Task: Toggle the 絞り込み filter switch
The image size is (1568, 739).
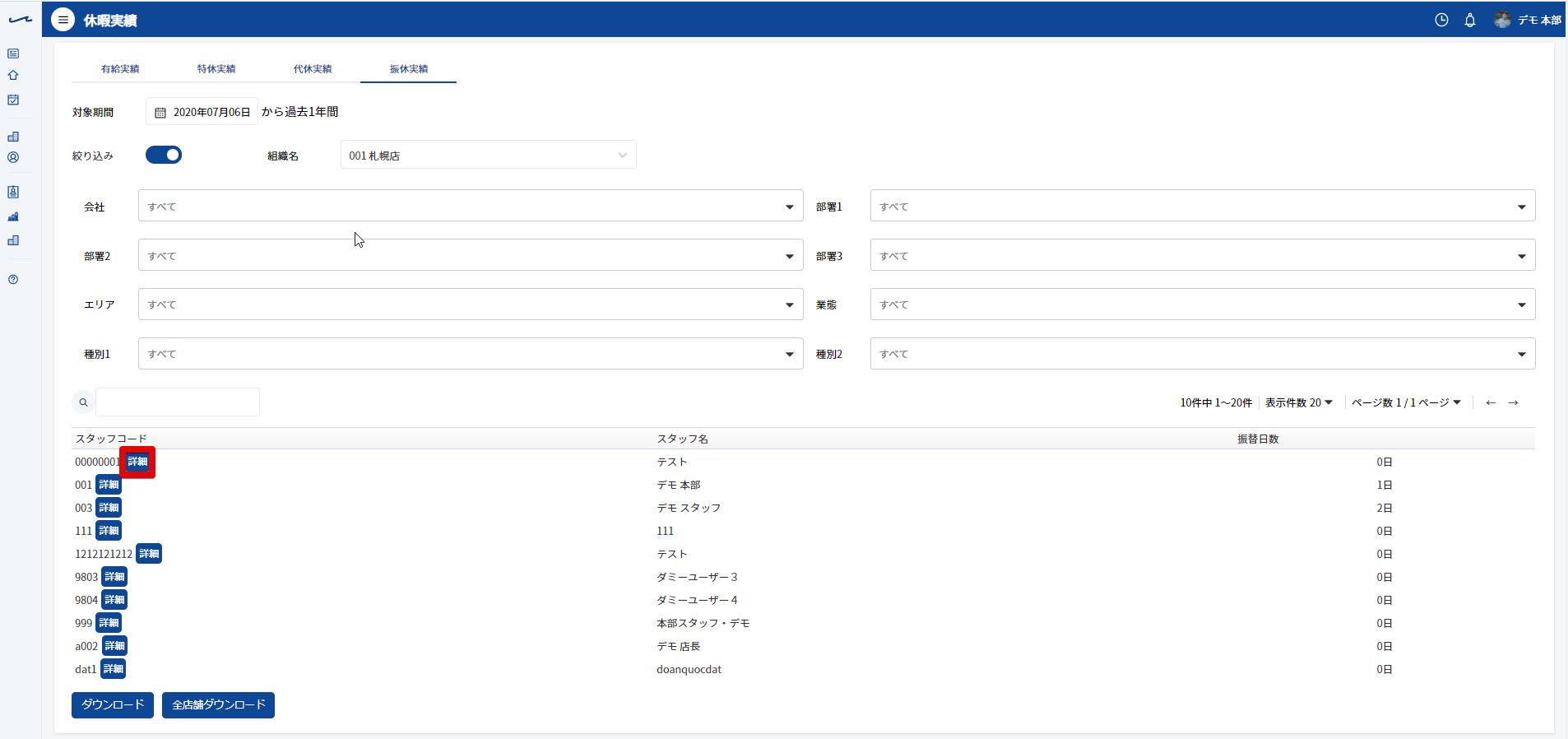Action: [x=164, y=155]
